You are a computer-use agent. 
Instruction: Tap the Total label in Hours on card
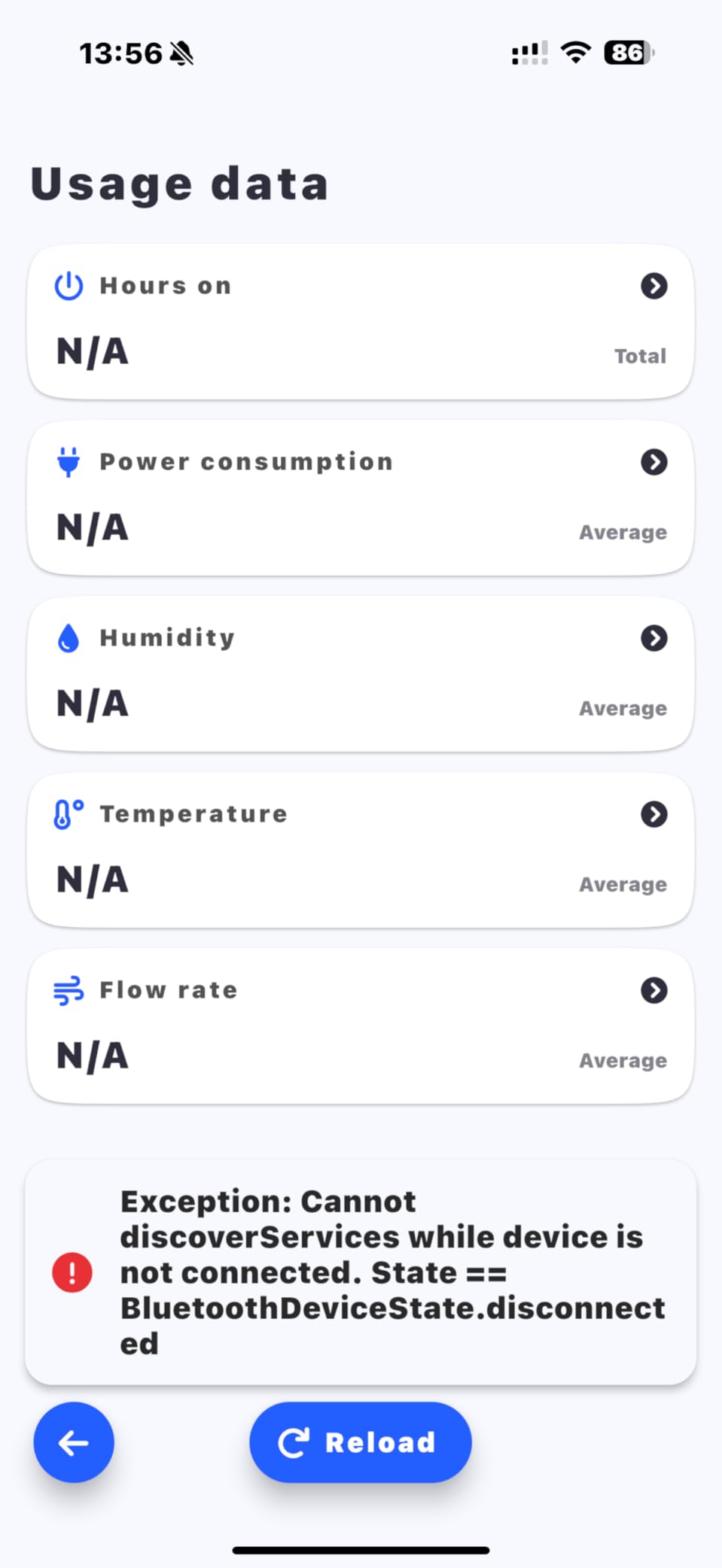point(641,356)
